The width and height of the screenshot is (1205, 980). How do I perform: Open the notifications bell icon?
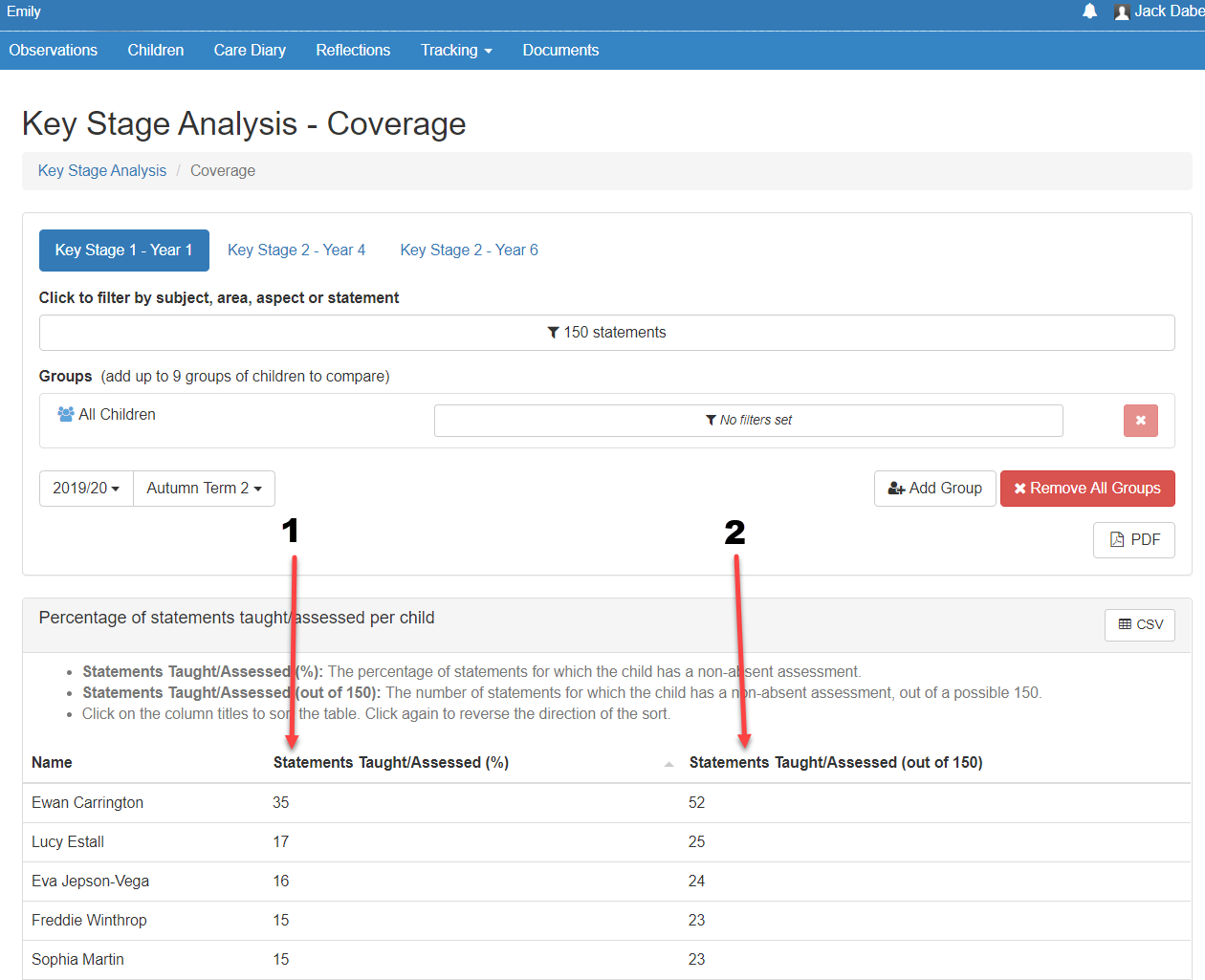(x=1089, y=11)
